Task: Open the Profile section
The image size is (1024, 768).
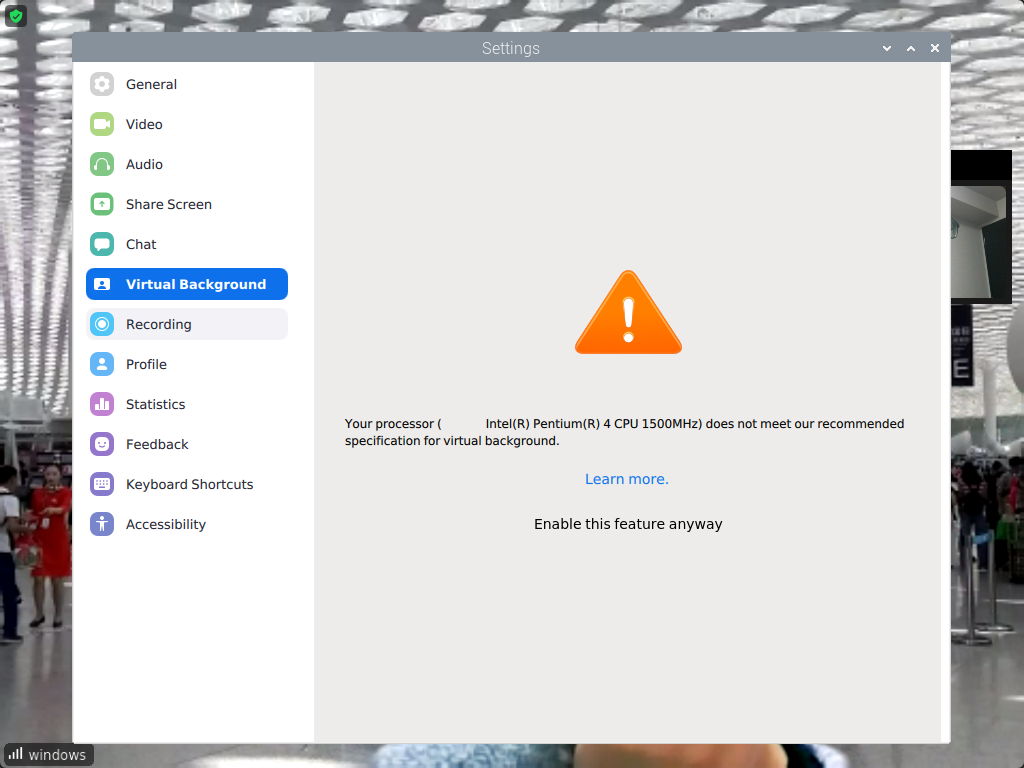Action: [187, 364]
